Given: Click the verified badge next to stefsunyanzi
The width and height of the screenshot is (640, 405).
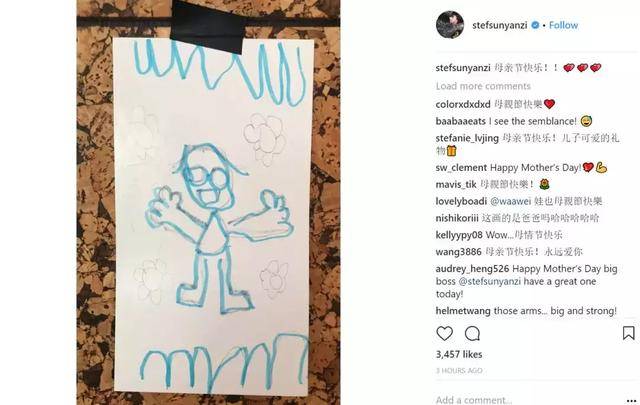Looking at the screenshot, I should click(535, 25).
